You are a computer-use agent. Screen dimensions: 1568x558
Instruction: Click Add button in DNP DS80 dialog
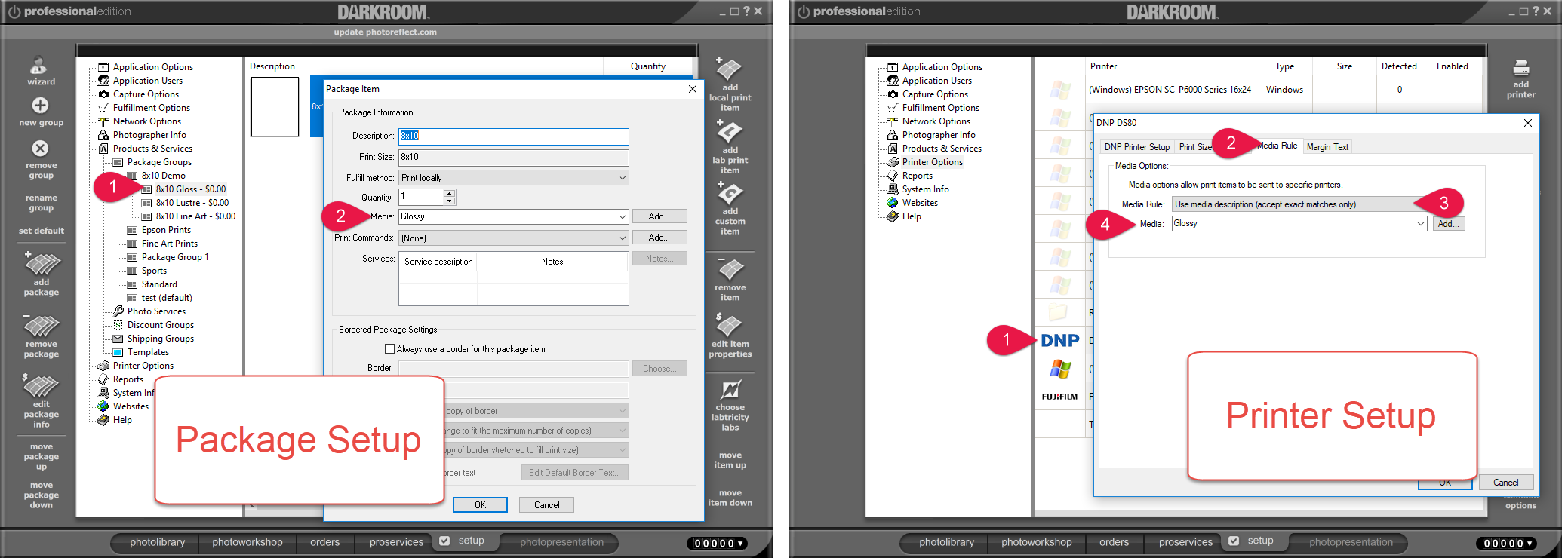pyautogui.click(x=1448, y=224)
